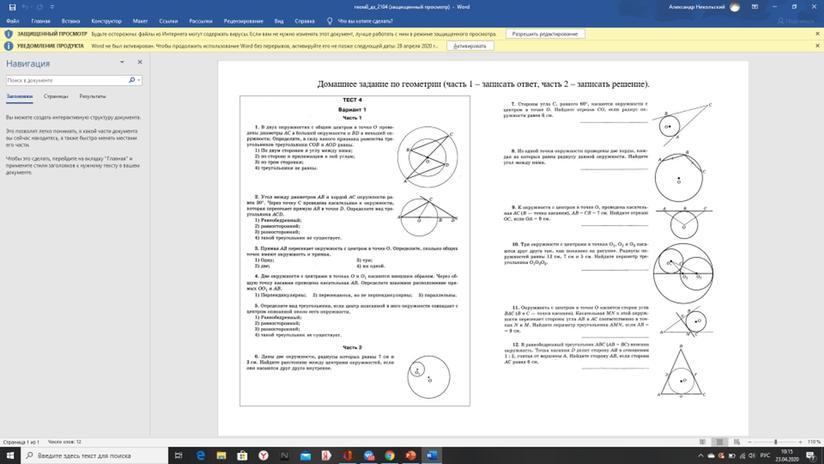Select the Рассылки ribbon tab
Image resolution: width=824 pixels, height=464 pixels.
201,21
